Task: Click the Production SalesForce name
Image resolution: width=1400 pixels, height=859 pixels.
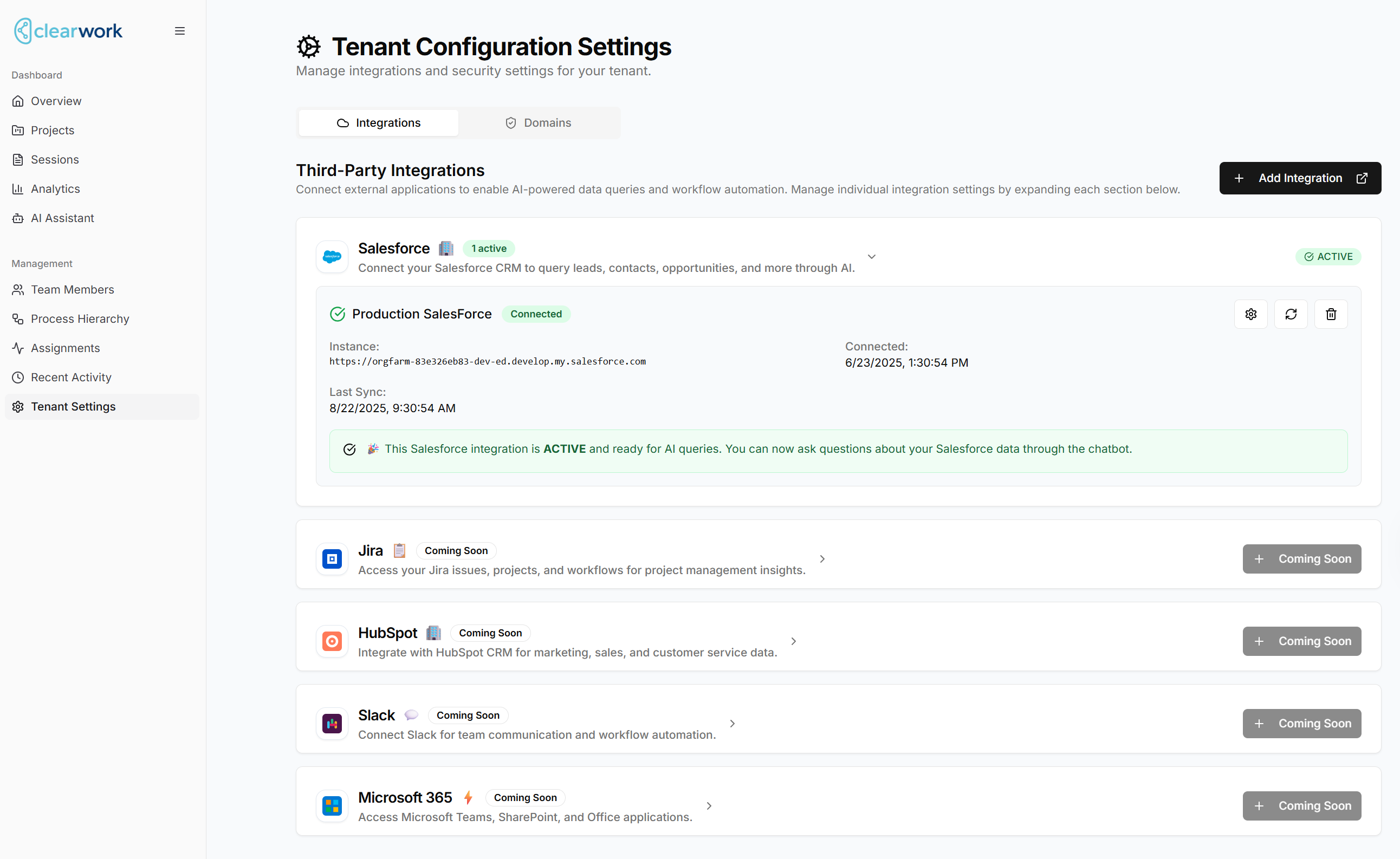Action: coord(422,314)
